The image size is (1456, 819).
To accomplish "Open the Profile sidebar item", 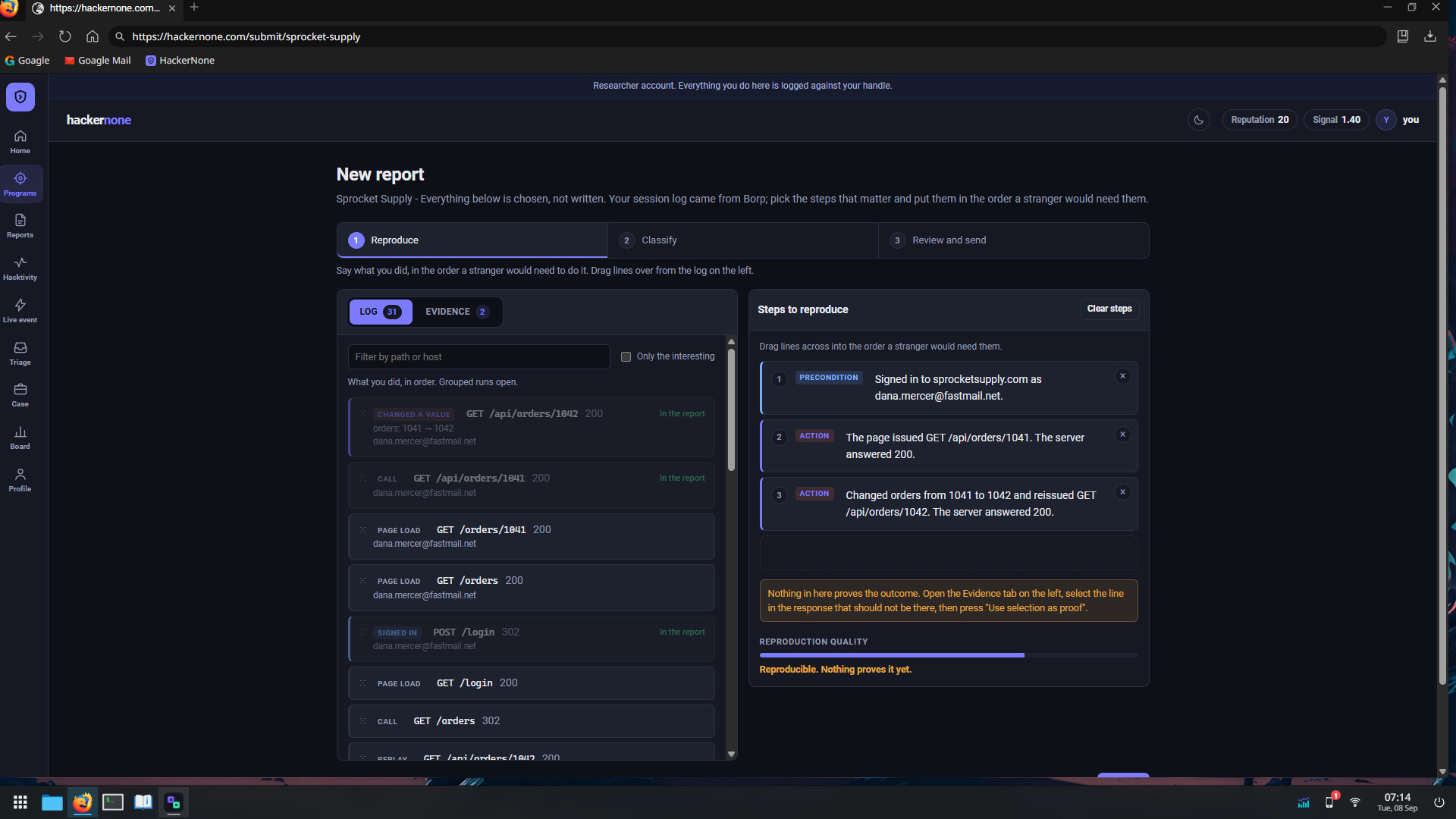I will [x=20, y=480].
